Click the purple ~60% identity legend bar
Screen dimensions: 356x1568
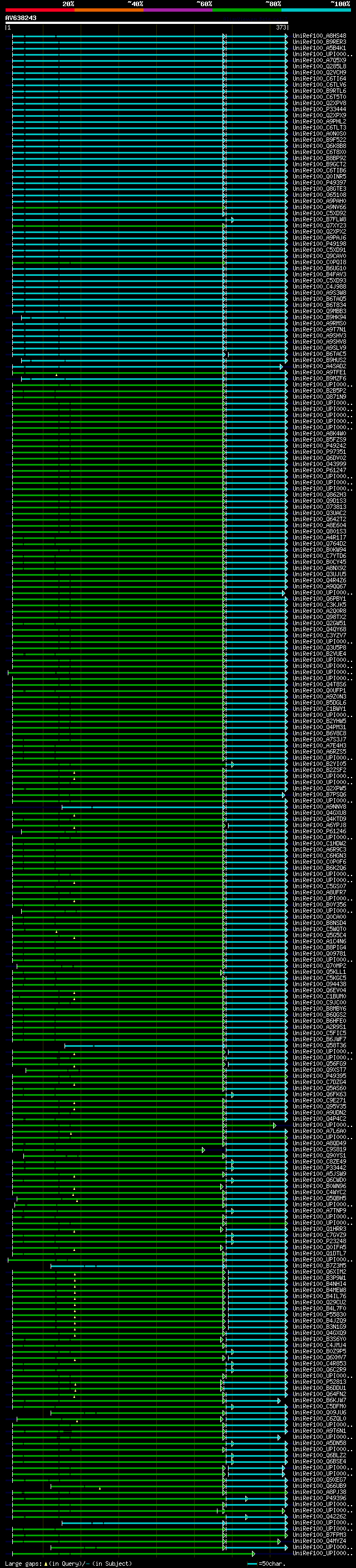click(x=179, y=10)
